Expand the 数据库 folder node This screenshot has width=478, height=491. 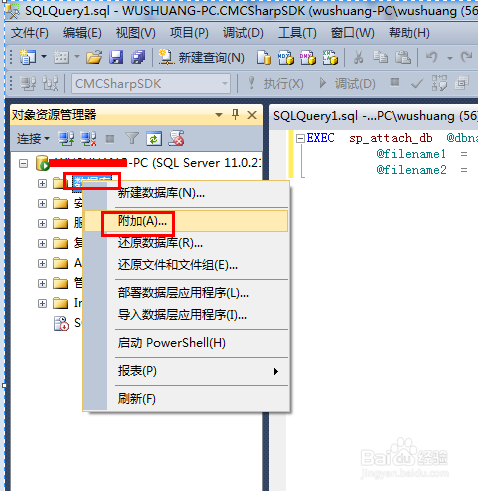pos(42,184)
